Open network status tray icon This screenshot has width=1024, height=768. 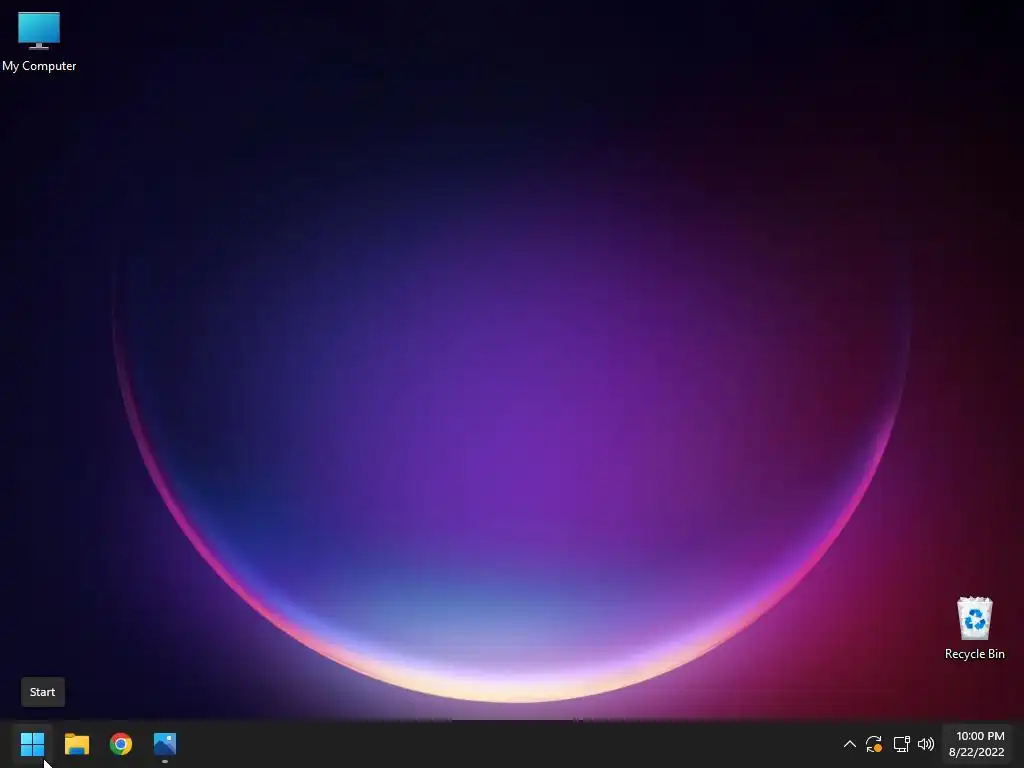[x=901, y=744]
